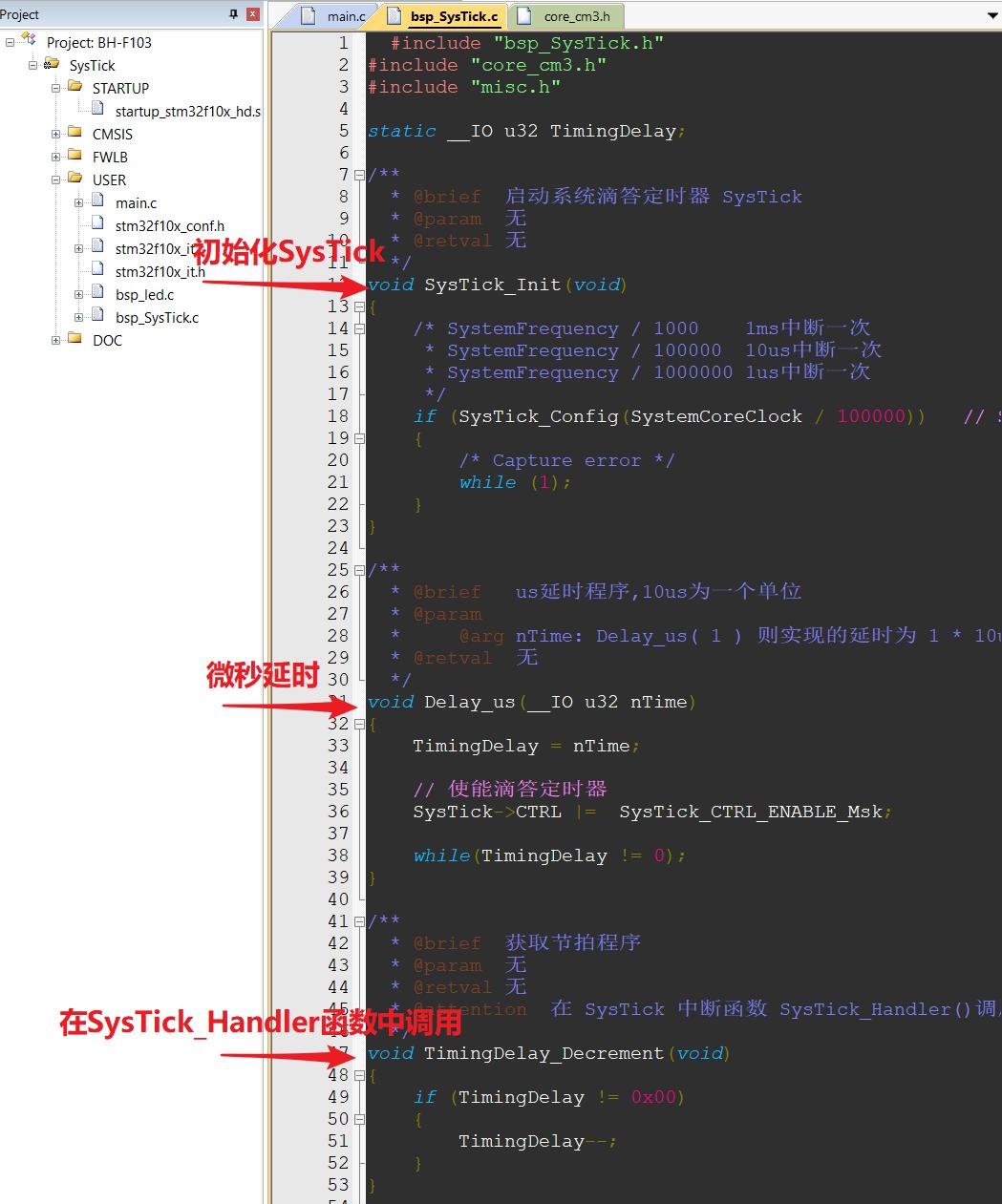Select stm32f10x_conf.h in the project tree

167,225
